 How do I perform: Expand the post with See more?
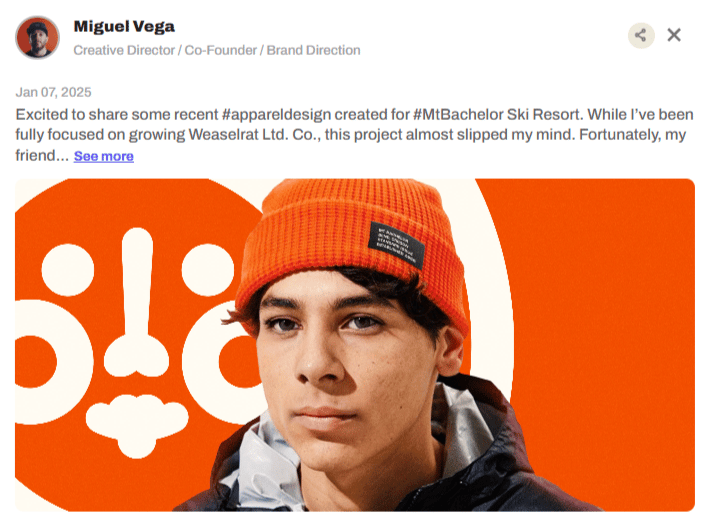104,156
